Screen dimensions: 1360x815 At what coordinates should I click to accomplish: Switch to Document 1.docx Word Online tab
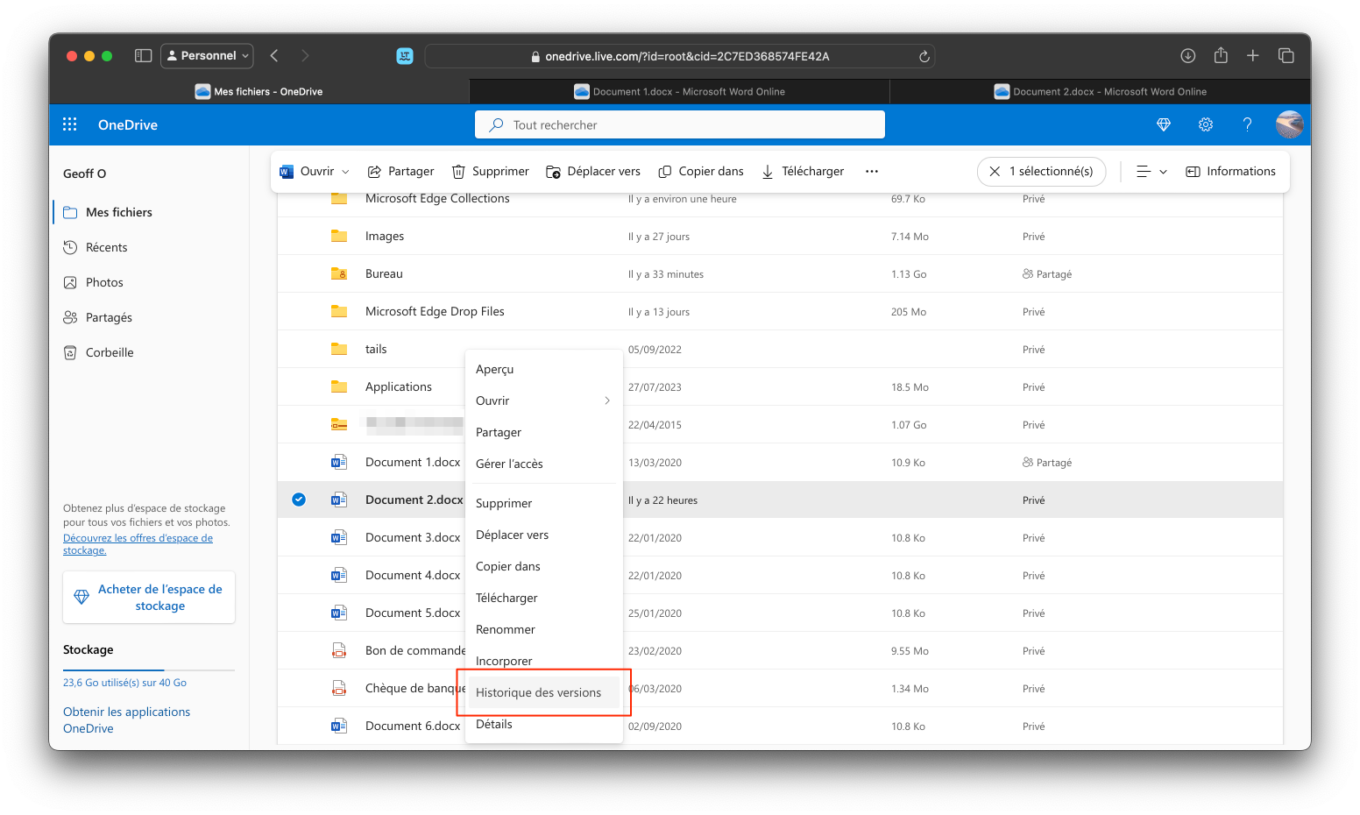[x=679, y=92]
